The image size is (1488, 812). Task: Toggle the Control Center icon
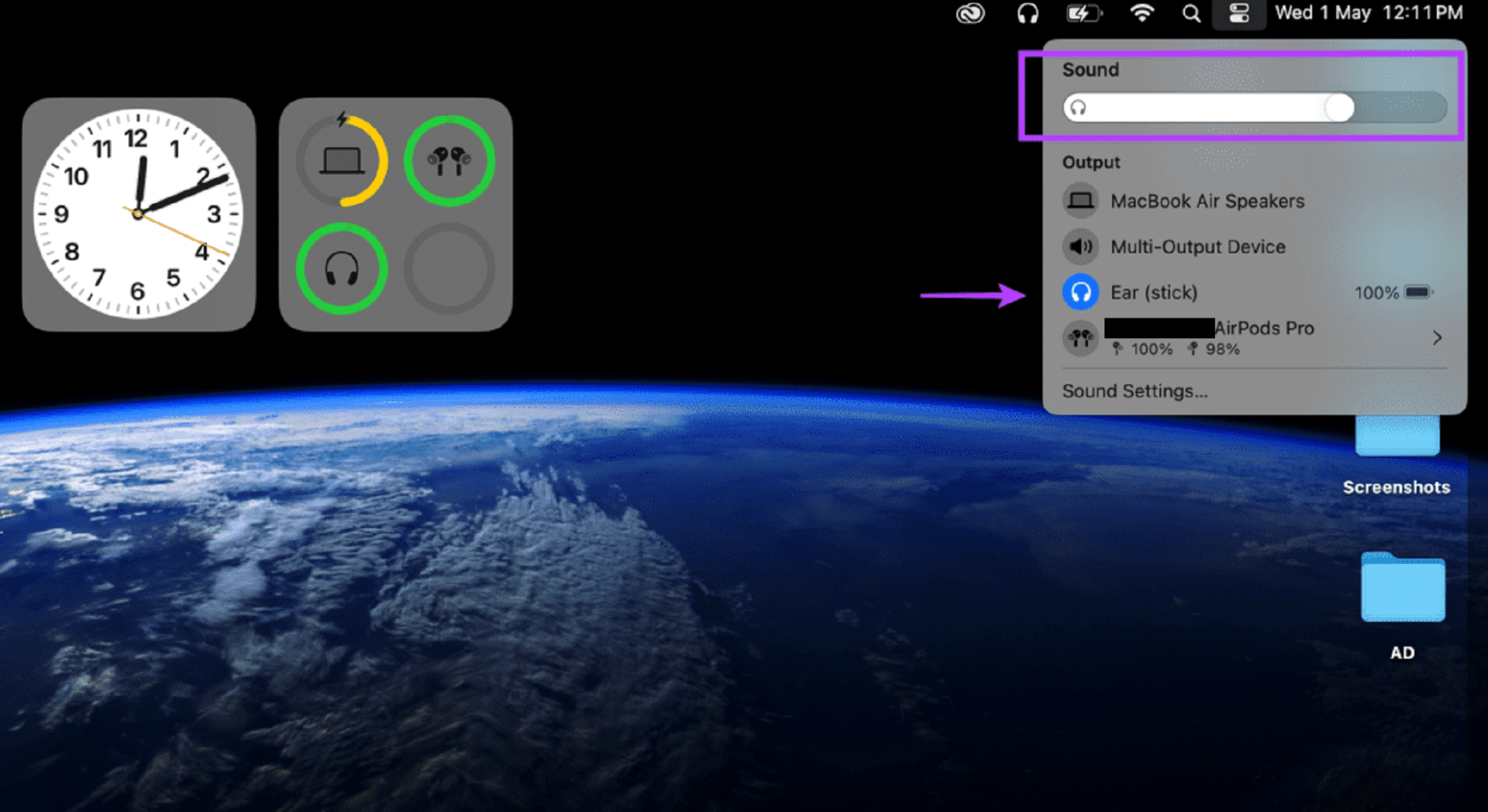pyautogui.click(x=1238, y=13)
